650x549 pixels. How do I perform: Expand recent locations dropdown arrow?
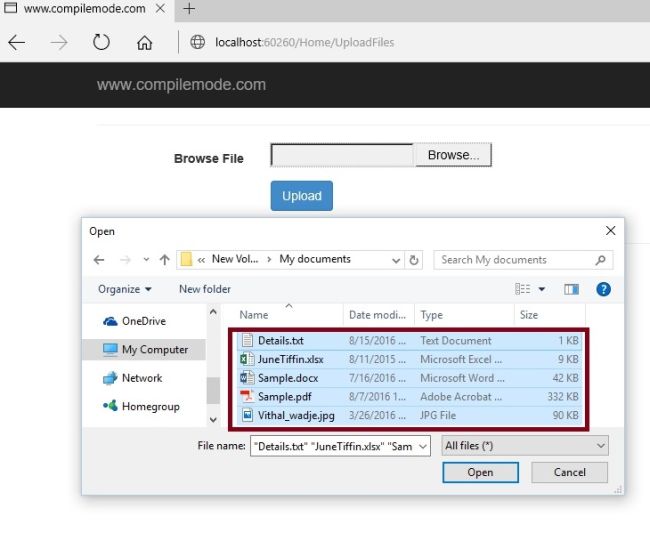click(x=146, y=260)
